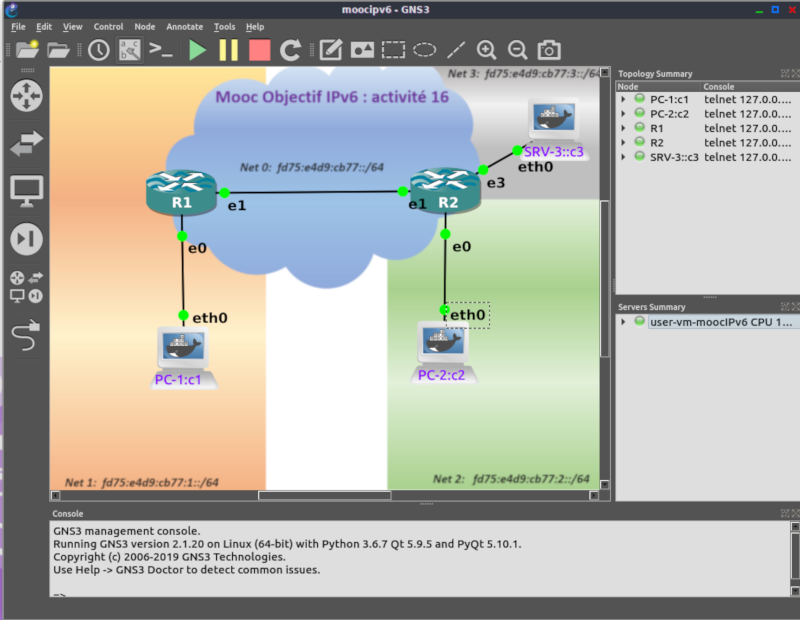Image resolution: width=800 pixels, height=620 pixels.
Task: Stop all nodes with red square
Action: pyautogui.click(x=260, y=50)
